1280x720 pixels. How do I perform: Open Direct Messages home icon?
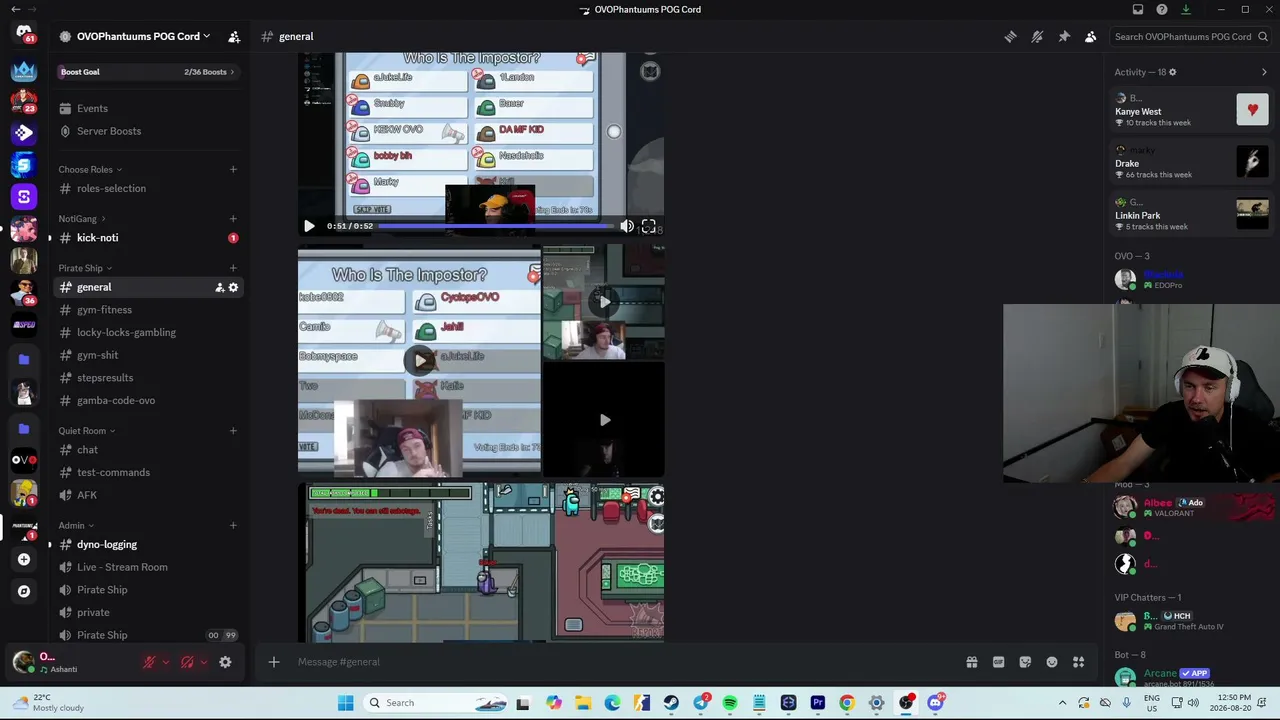pos(24,34)
